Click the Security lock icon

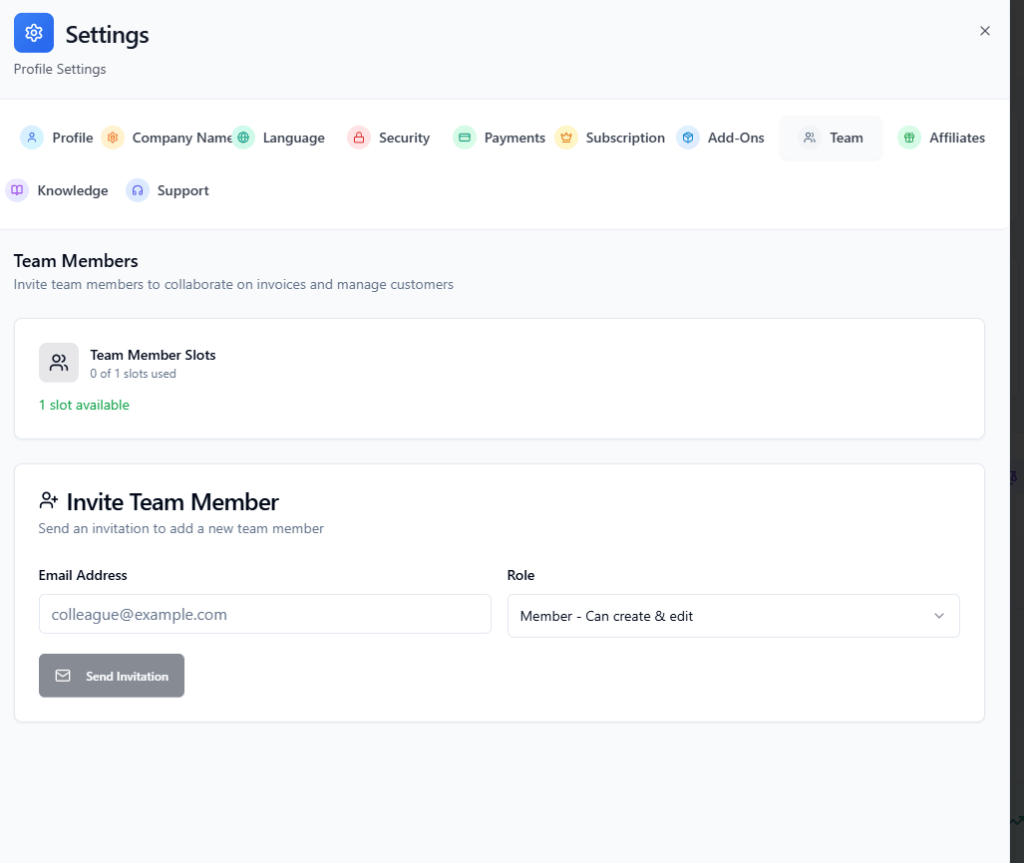coord(359,137)
